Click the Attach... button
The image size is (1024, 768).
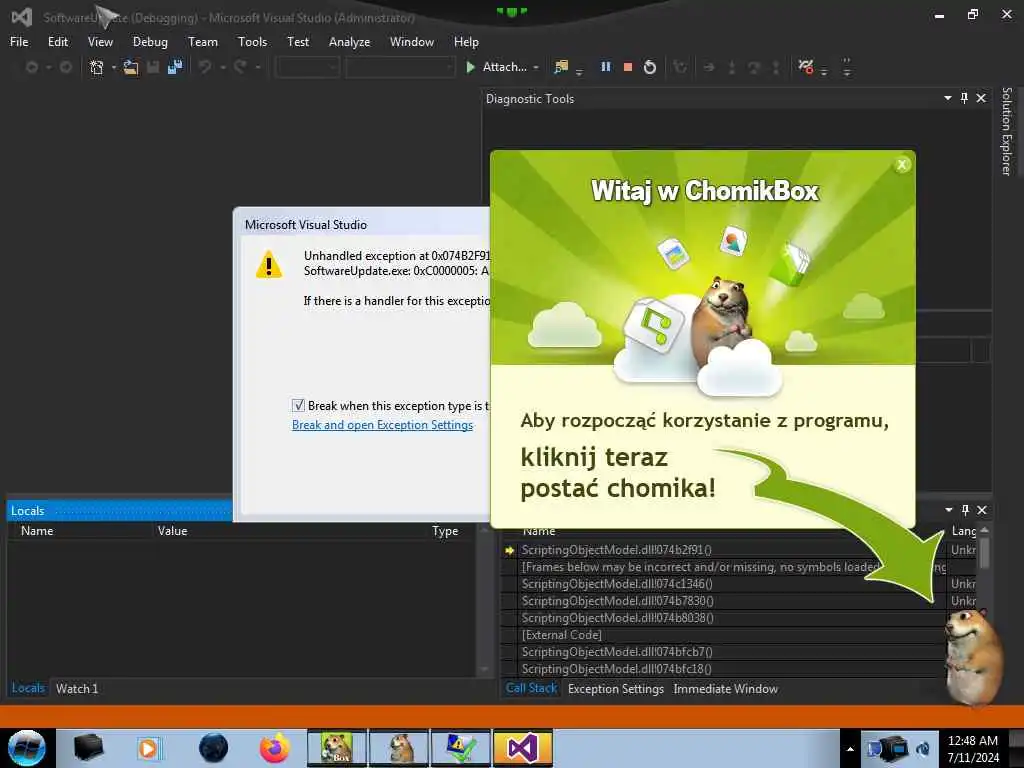click(504, 67)
